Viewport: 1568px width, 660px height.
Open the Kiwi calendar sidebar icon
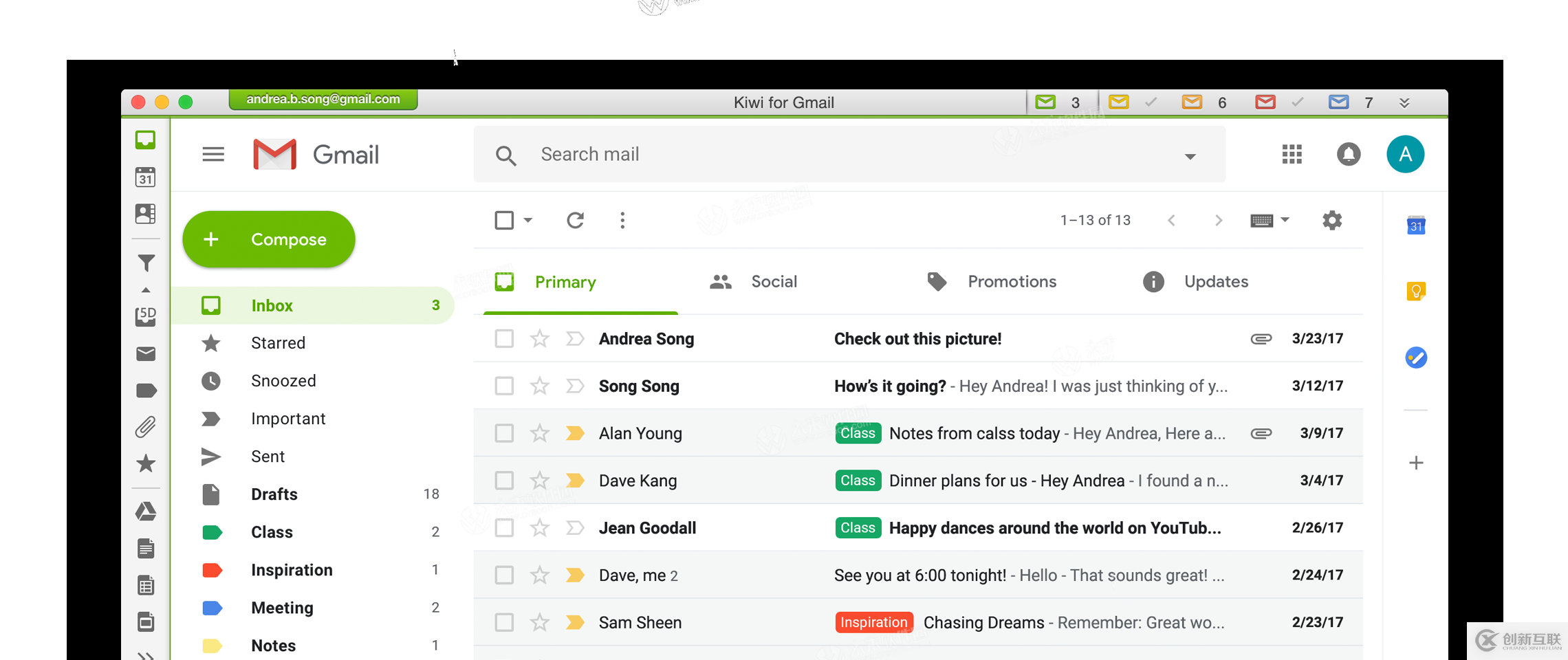coord(145,177)
